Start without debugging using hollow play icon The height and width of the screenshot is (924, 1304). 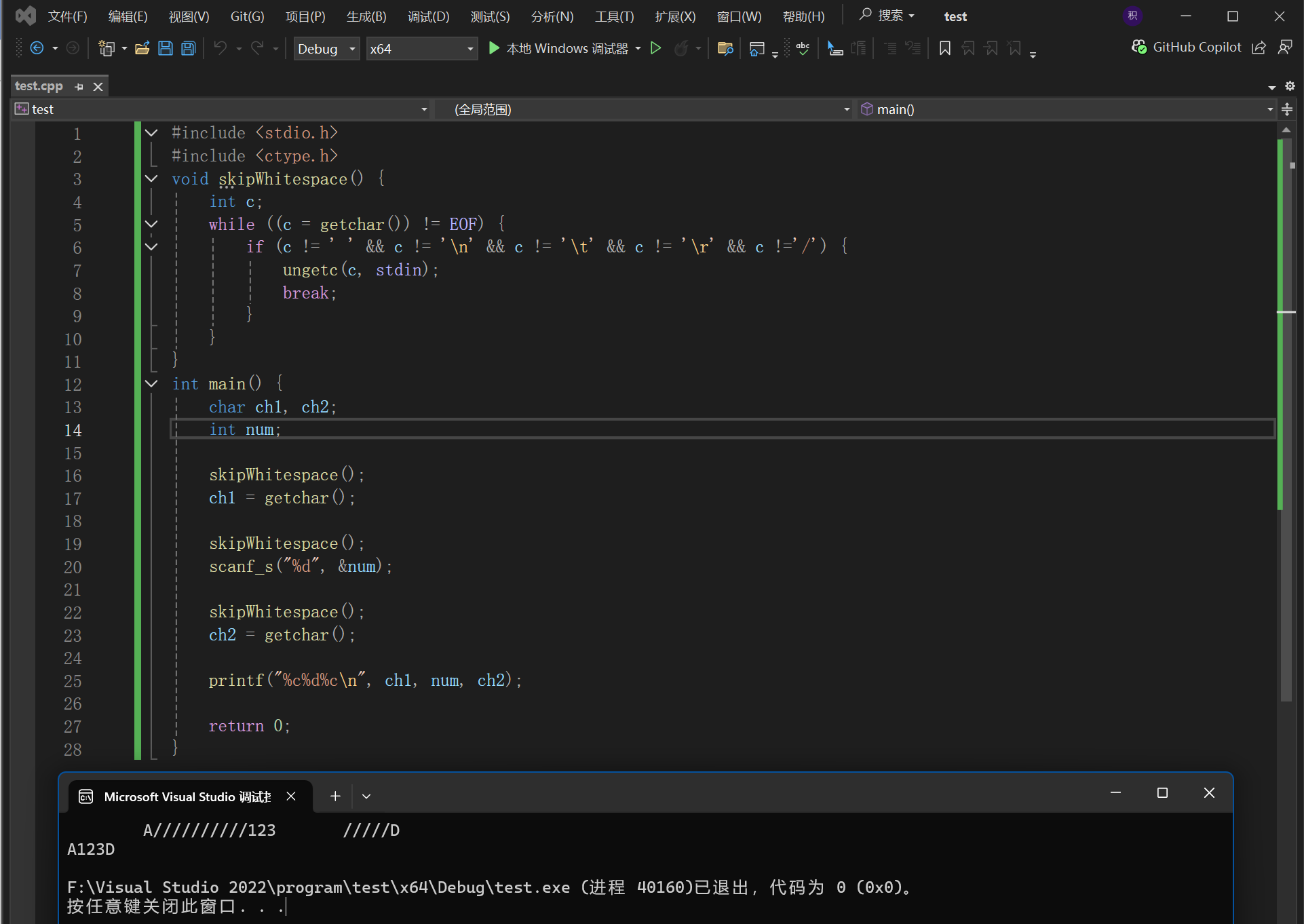[x=655, y=48]
